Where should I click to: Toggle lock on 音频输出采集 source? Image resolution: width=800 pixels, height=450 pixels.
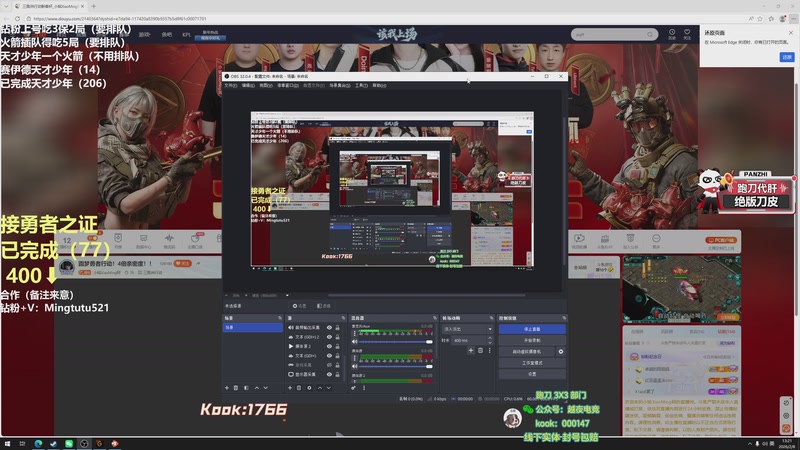click(x=337, y=328)
